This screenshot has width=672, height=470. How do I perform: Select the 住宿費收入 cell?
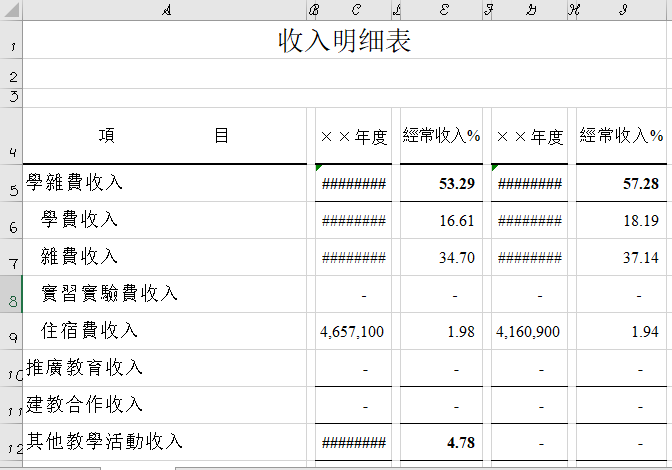[x=164, y=331]
